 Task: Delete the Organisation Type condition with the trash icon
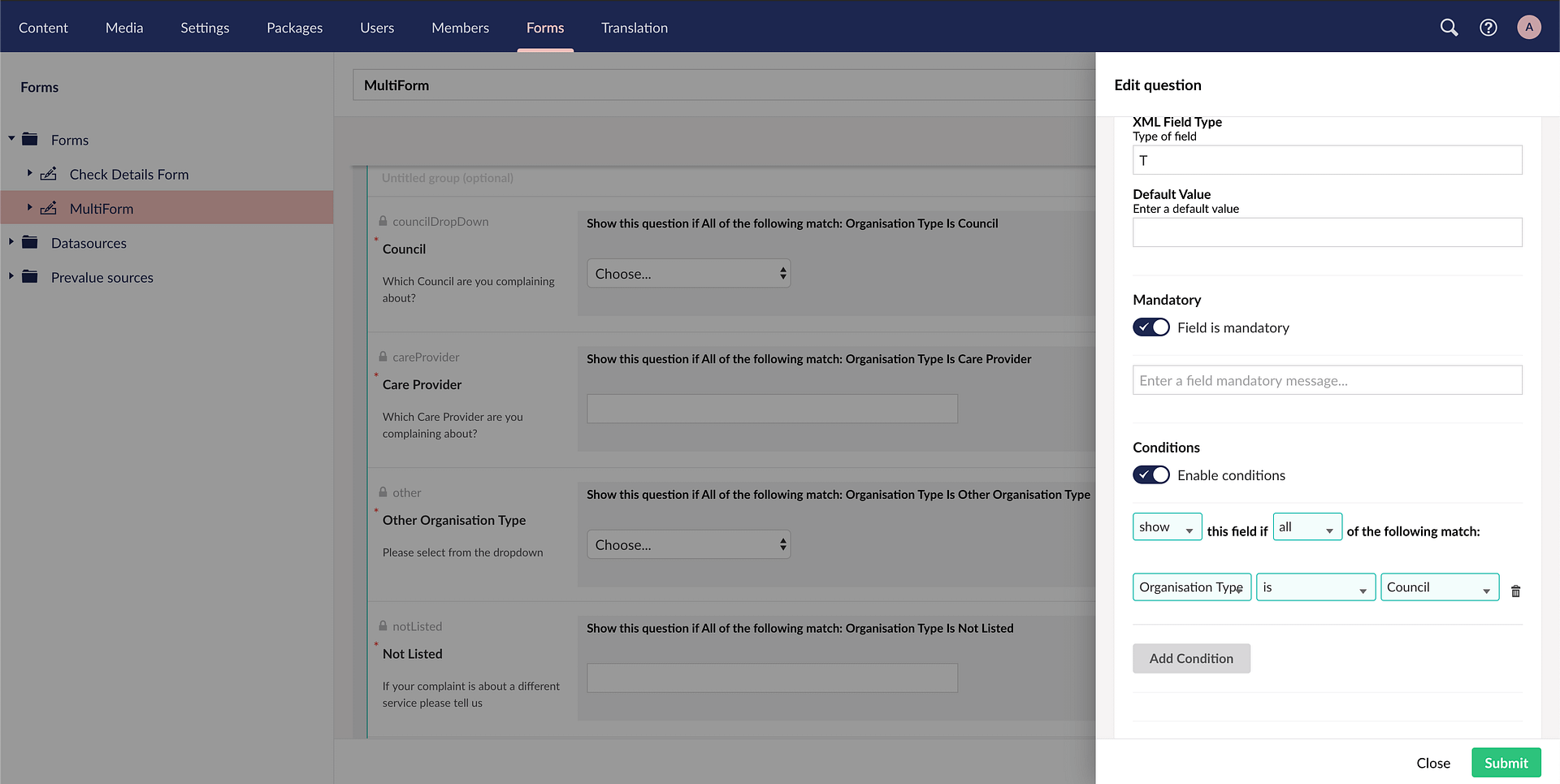coord(1515,591)
